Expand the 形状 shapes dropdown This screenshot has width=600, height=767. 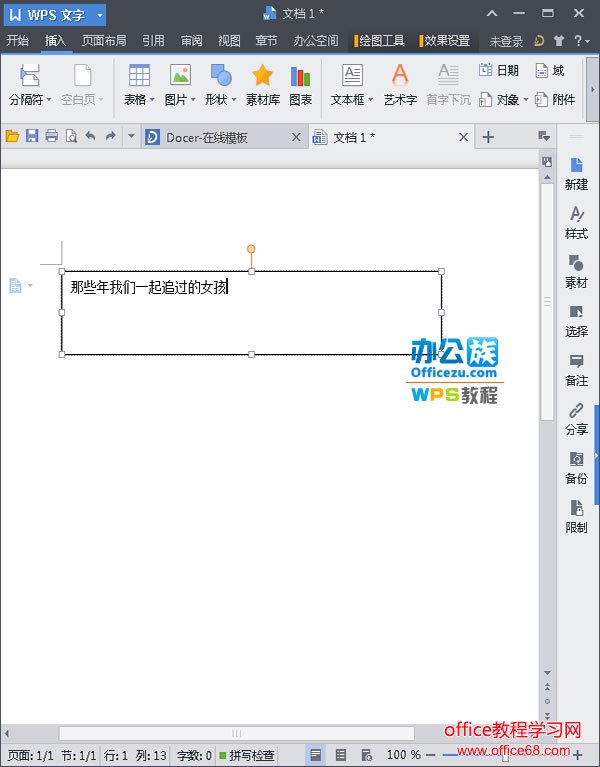pyautogui.click(x=233, y=100)
